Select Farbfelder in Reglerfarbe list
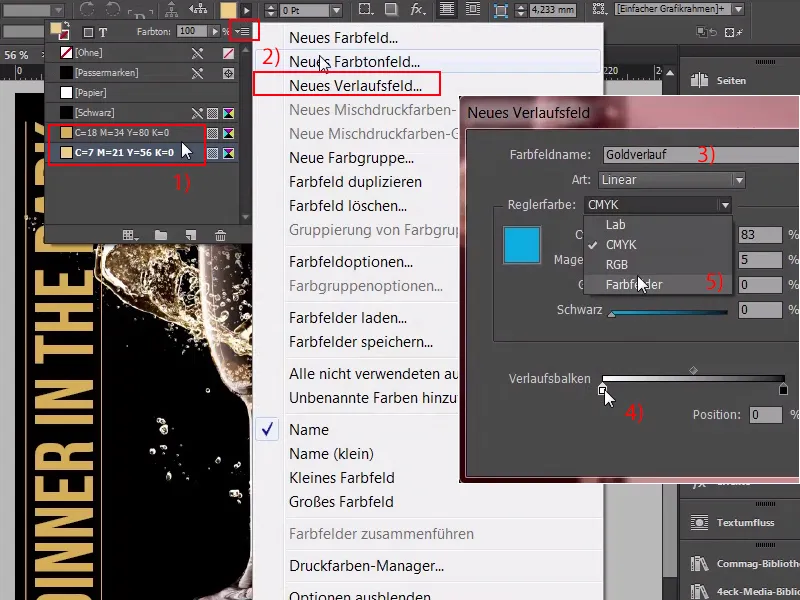 658,284
